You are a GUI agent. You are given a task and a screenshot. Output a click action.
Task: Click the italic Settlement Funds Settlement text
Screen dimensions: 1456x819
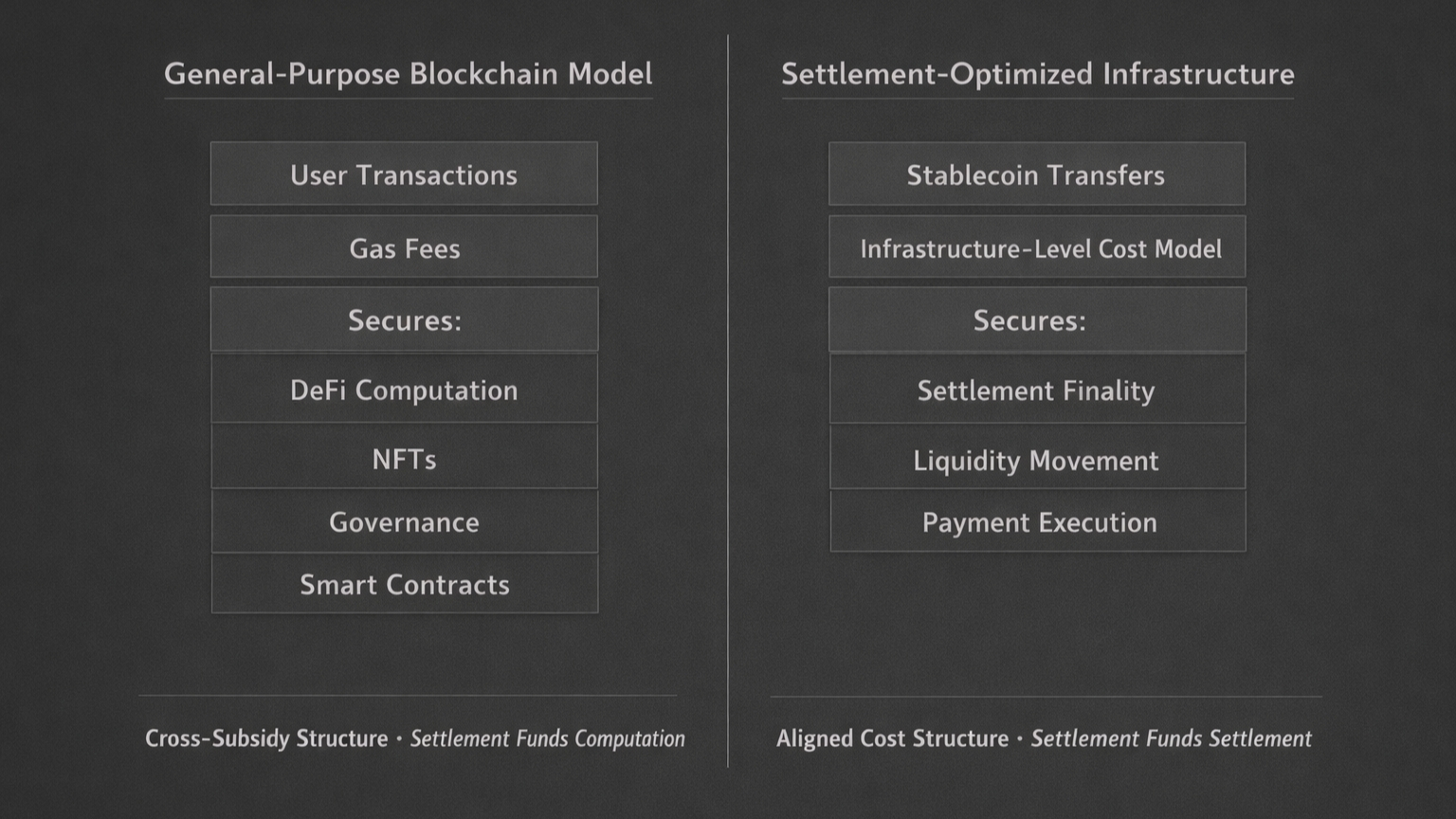pyautogui.click(x=1171, y=738)
